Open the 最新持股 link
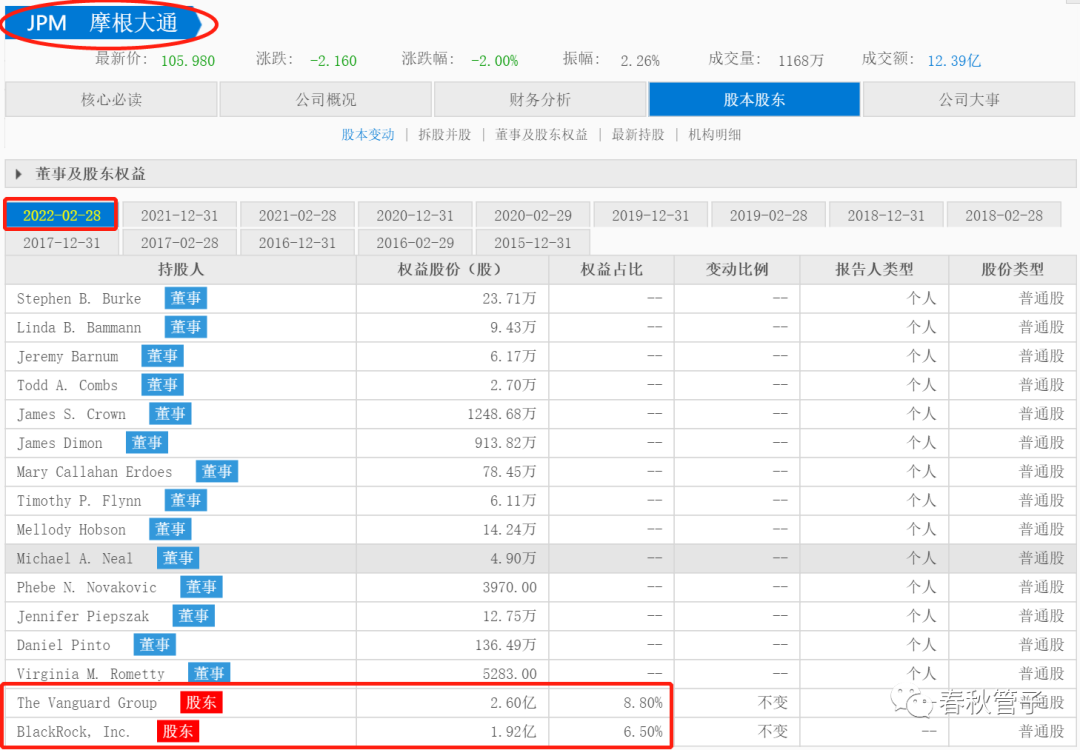The image size is (1080, 750). 638,135
